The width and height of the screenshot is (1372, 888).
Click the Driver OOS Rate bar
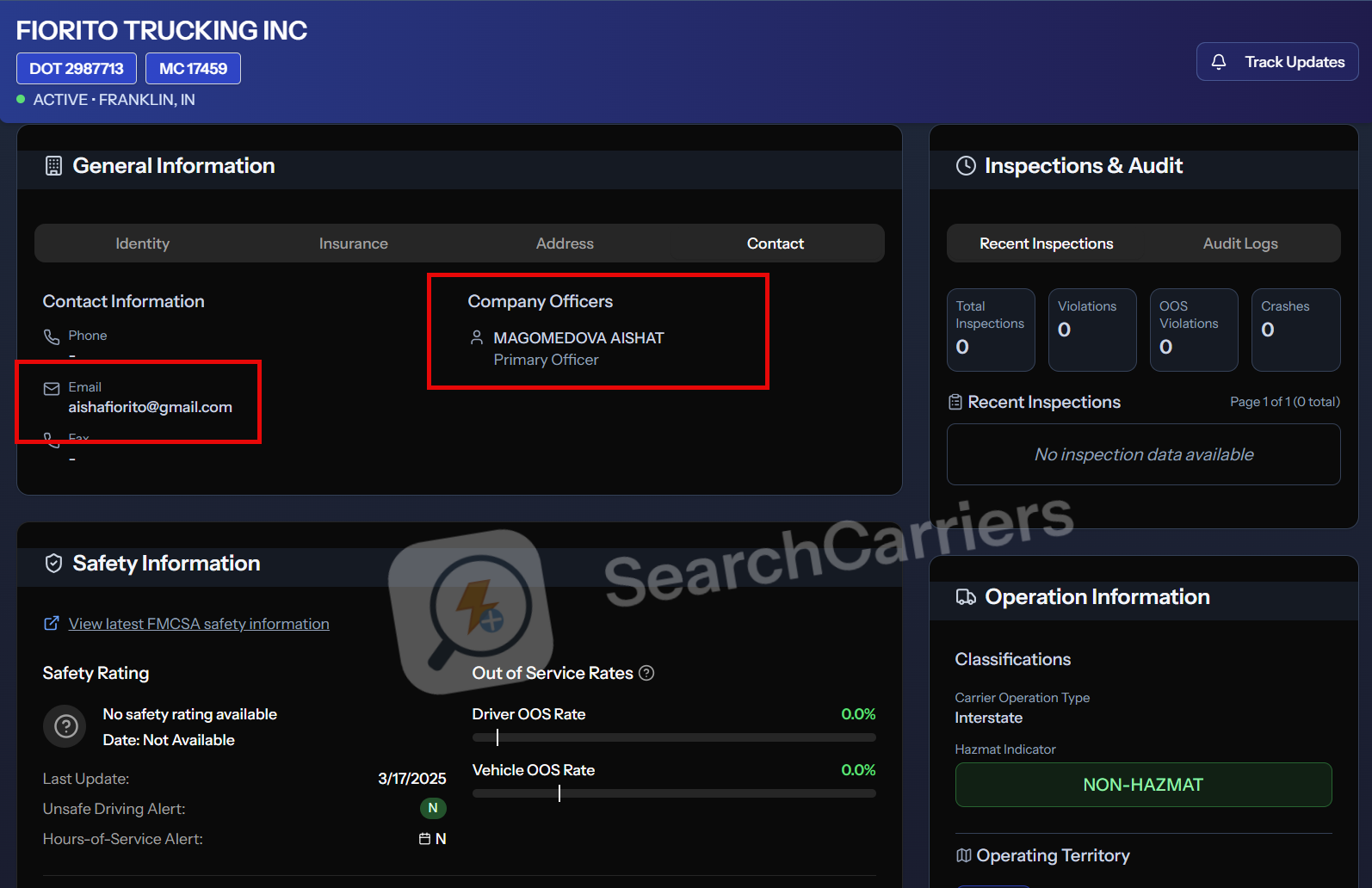click(674, 737)
